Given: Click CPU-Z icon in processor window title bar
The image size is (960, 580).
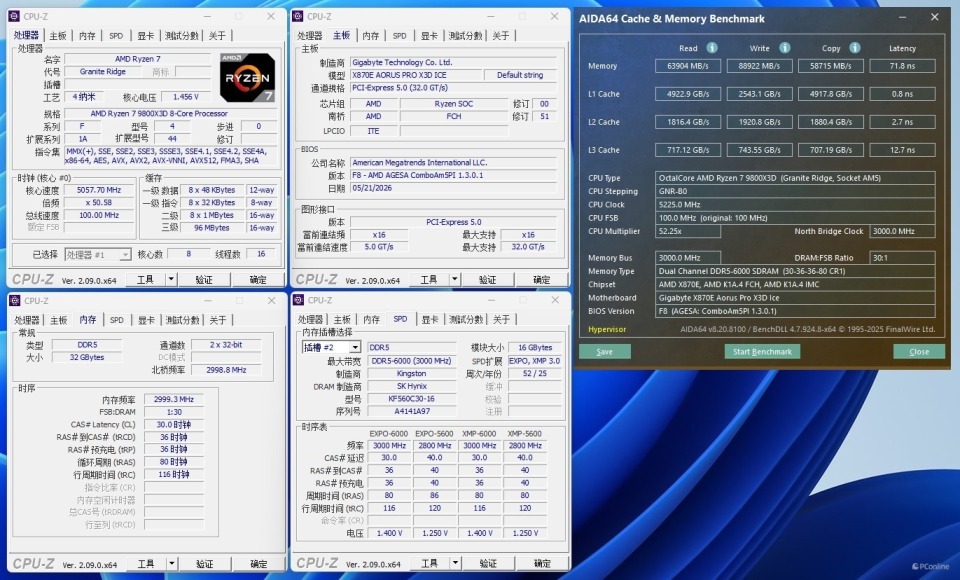Looking at the screenshot, I should (x=15, y=17).
